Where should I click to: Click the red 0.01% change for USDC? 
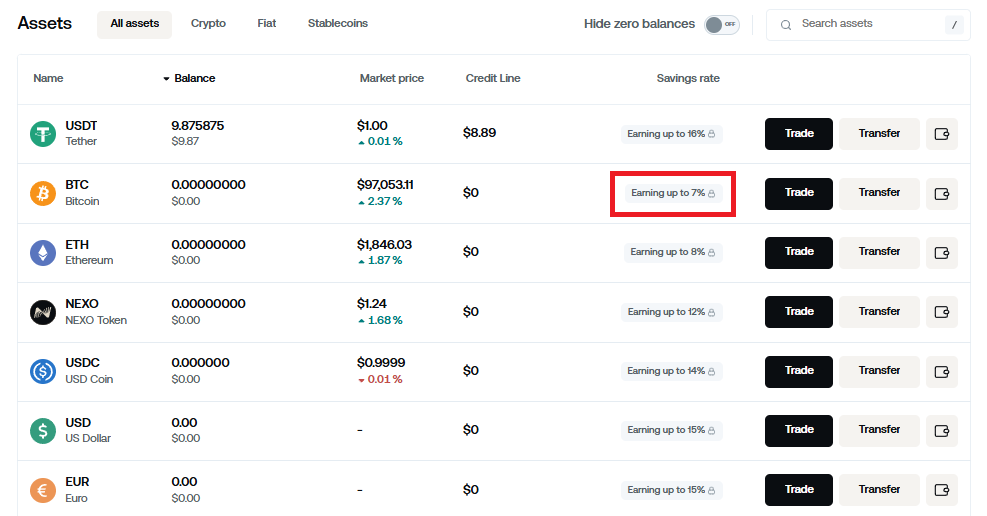pos(380,379)
